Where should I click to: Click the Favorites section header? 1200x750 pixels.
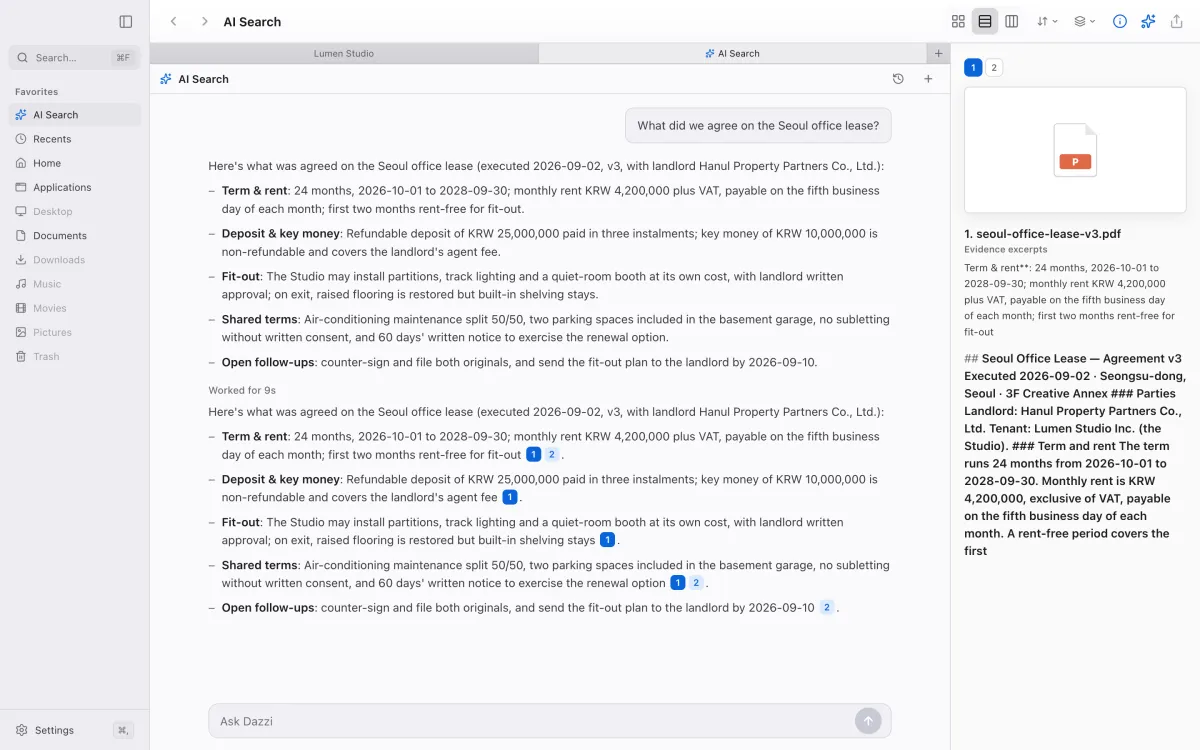pos(37,92)
